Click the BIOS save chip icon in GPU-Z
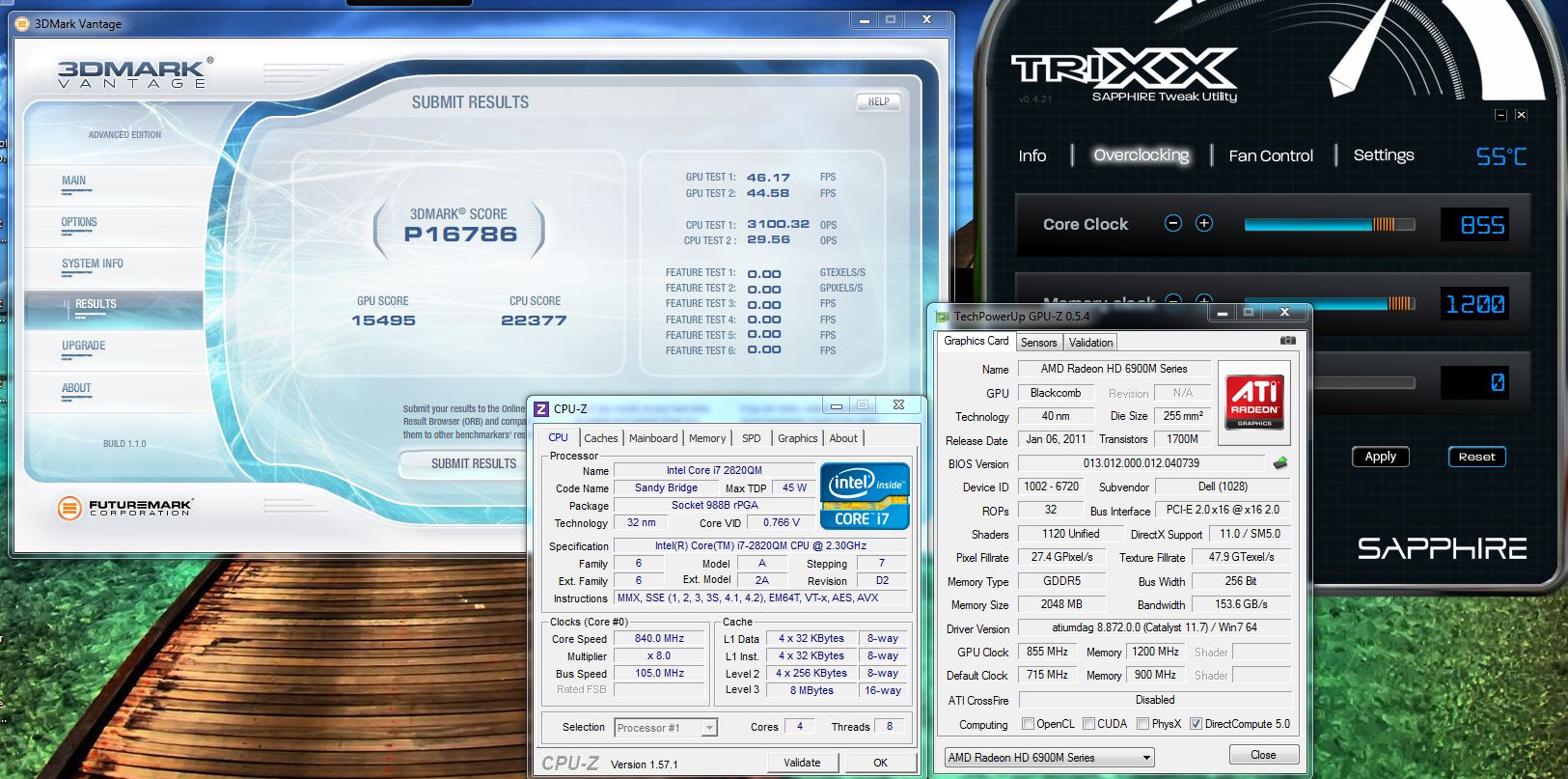Screen dimensions: 1568x779 pos(1280,463)
